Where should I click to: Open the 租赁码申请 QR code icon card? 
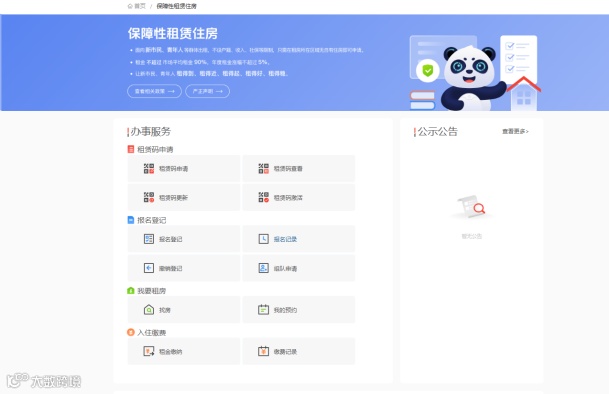pos(184,169)
